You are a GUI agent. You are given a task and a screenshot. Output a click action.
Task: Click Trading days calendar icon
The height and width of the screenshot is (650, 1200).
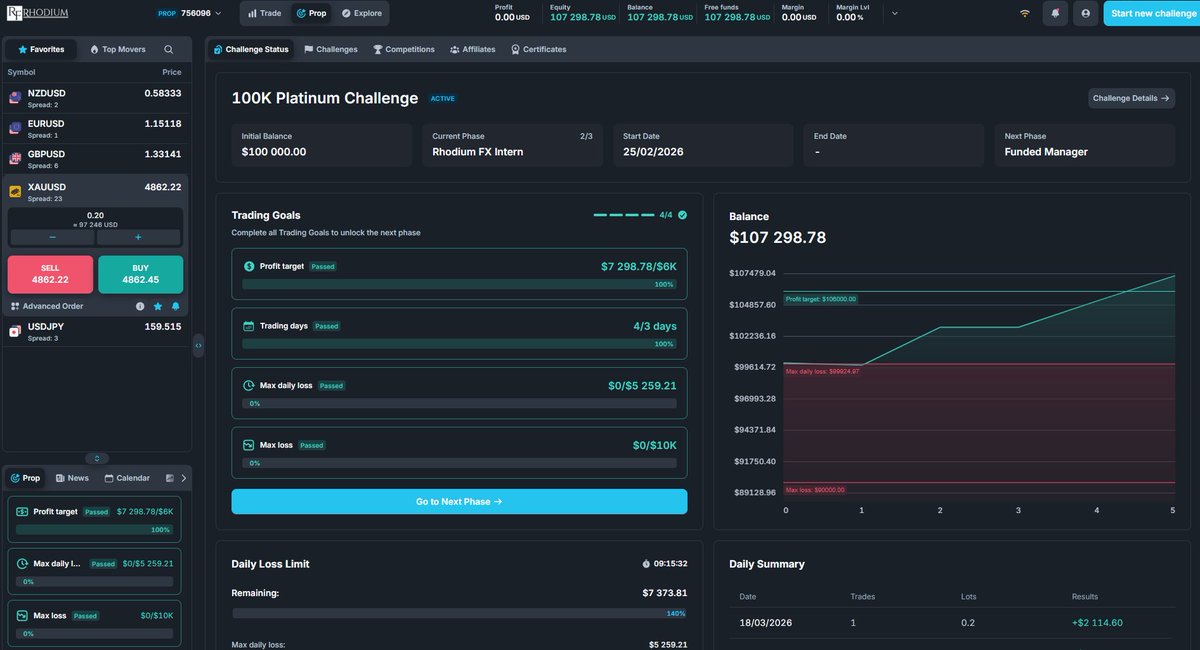250,326
